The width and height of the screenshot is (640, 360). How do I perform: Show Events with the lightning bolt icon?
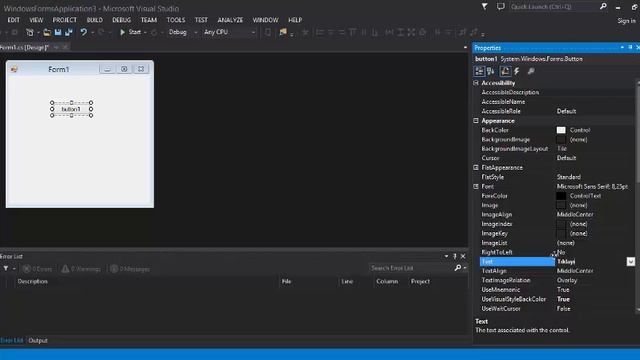[517, 71]
